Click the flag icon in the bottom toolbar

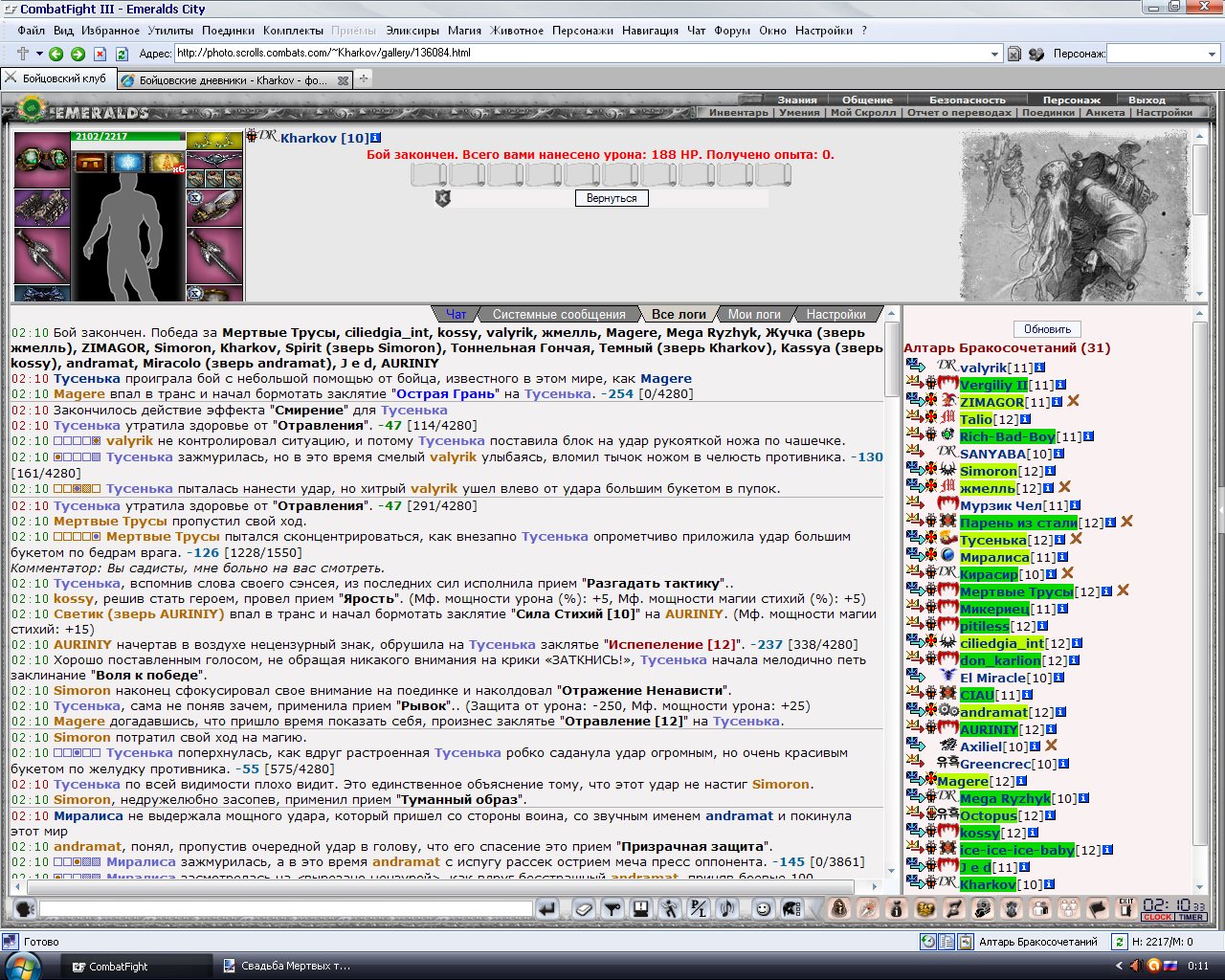1099,908
